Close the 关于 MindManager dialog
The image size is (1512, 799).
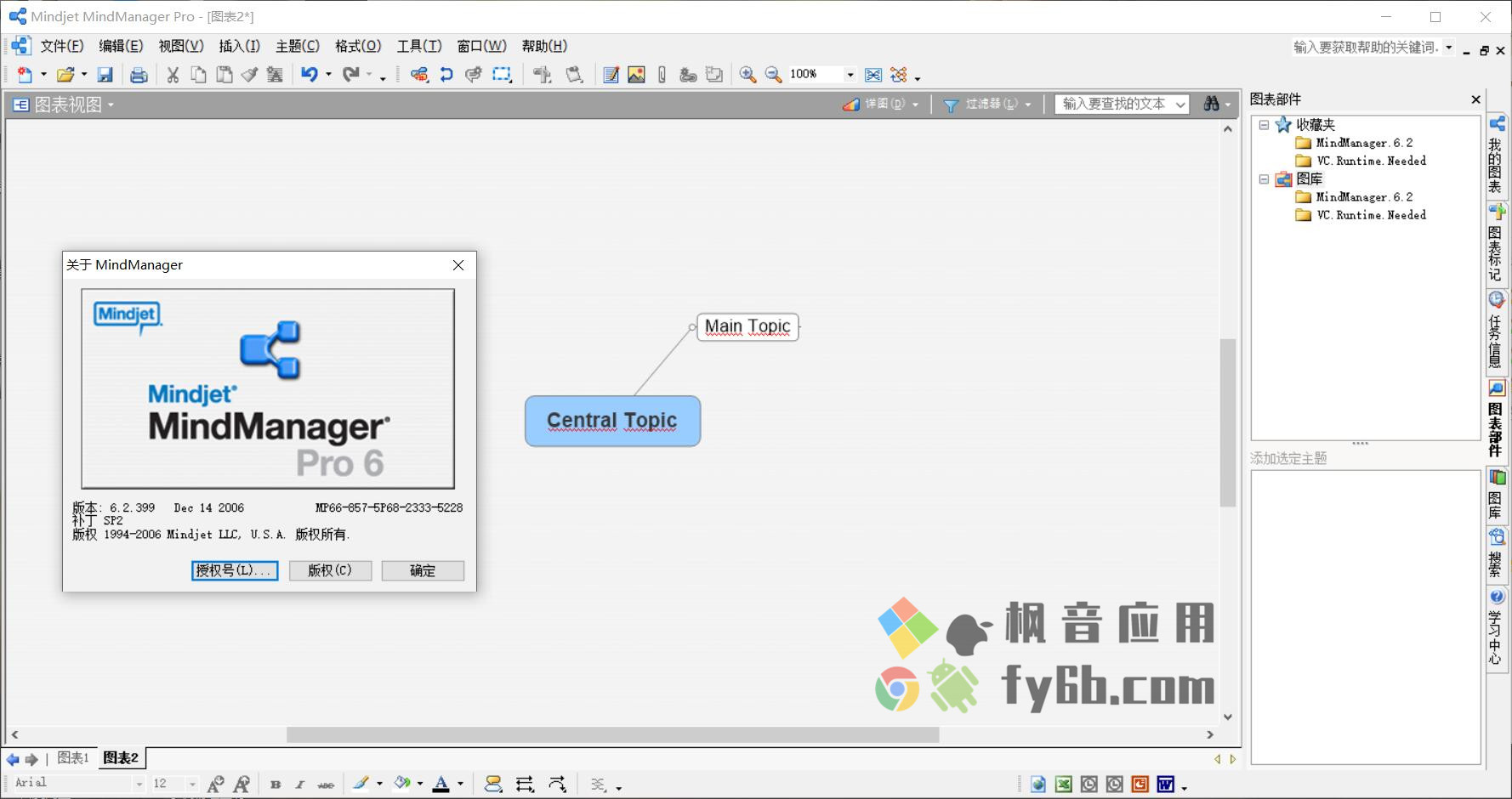458,265
